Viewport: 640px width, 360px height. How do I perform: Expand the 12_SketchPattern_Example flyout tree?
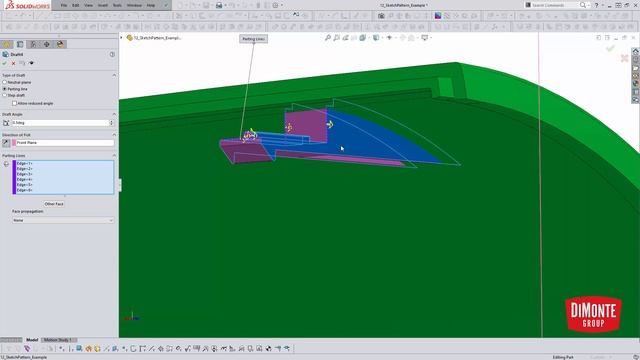(121, 38)
